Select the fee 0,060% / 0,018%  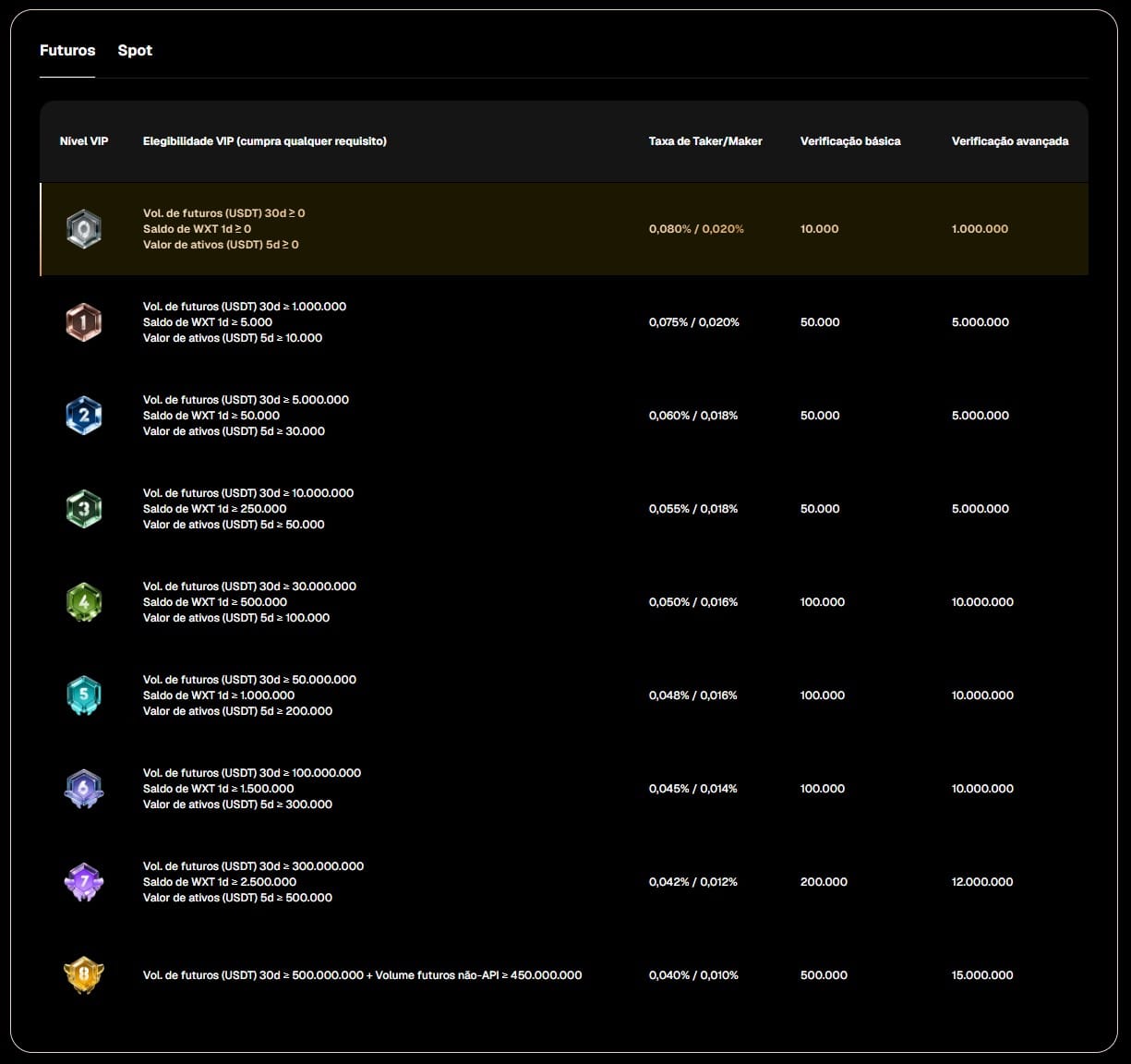click(x=693, y=416)
